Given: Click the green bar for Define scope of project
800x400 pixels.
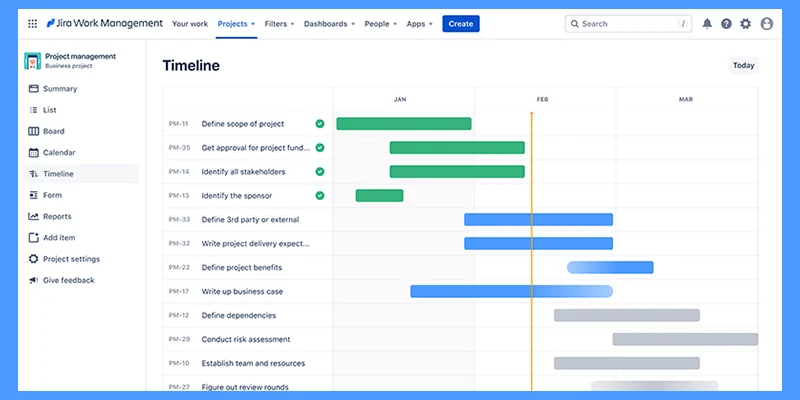Looking at the screenshot, I should (x=403, y=124).
